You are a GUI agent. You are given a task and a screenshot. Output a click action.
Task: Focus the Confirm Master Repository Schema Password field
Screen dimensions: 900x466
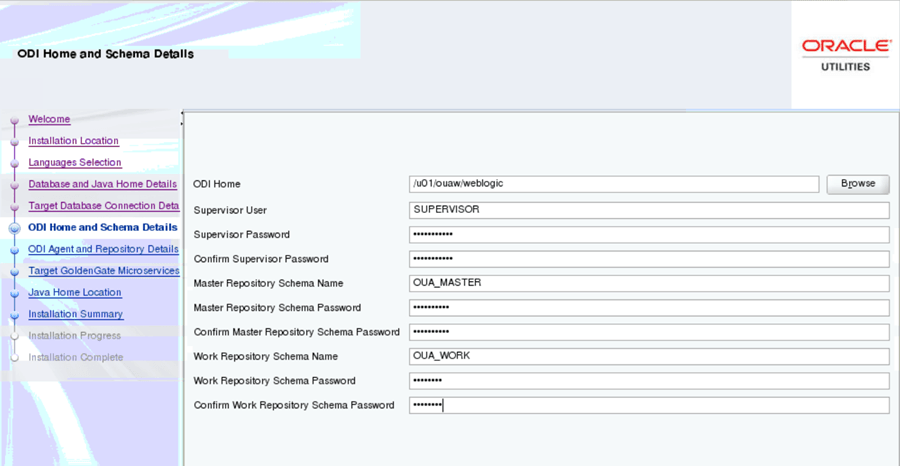point(649,332)
